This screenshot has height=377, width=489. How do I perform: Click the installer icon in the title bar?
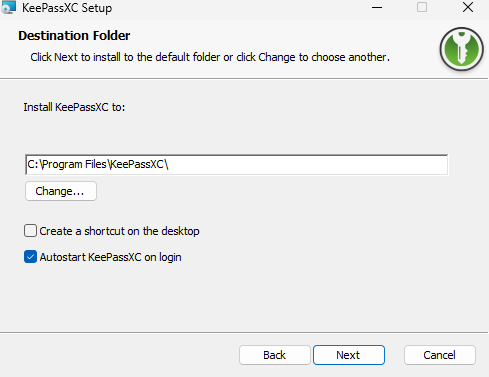[8, 7]
